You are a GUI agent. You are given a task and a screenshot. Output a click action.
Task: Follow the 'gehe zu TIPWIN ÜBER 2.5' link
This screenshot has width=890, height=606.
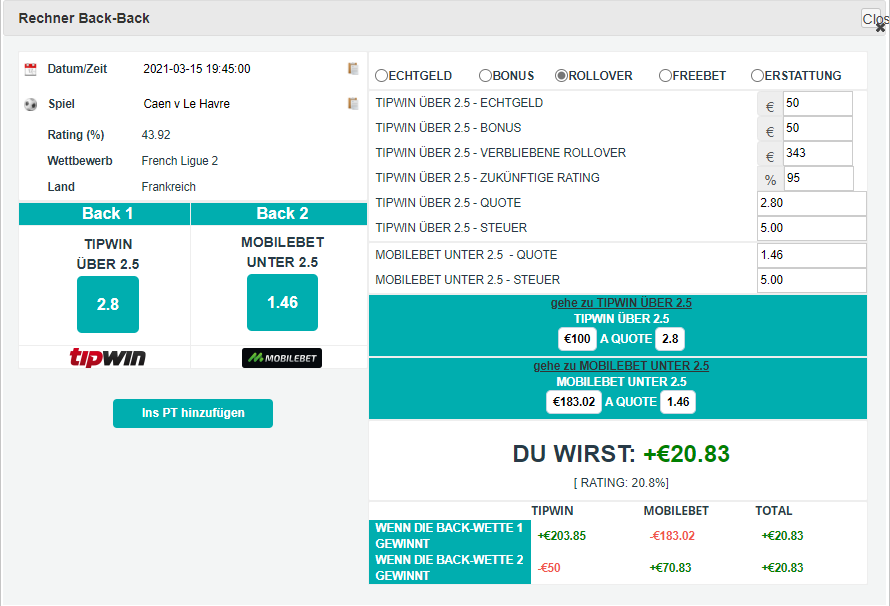point(621,303)
